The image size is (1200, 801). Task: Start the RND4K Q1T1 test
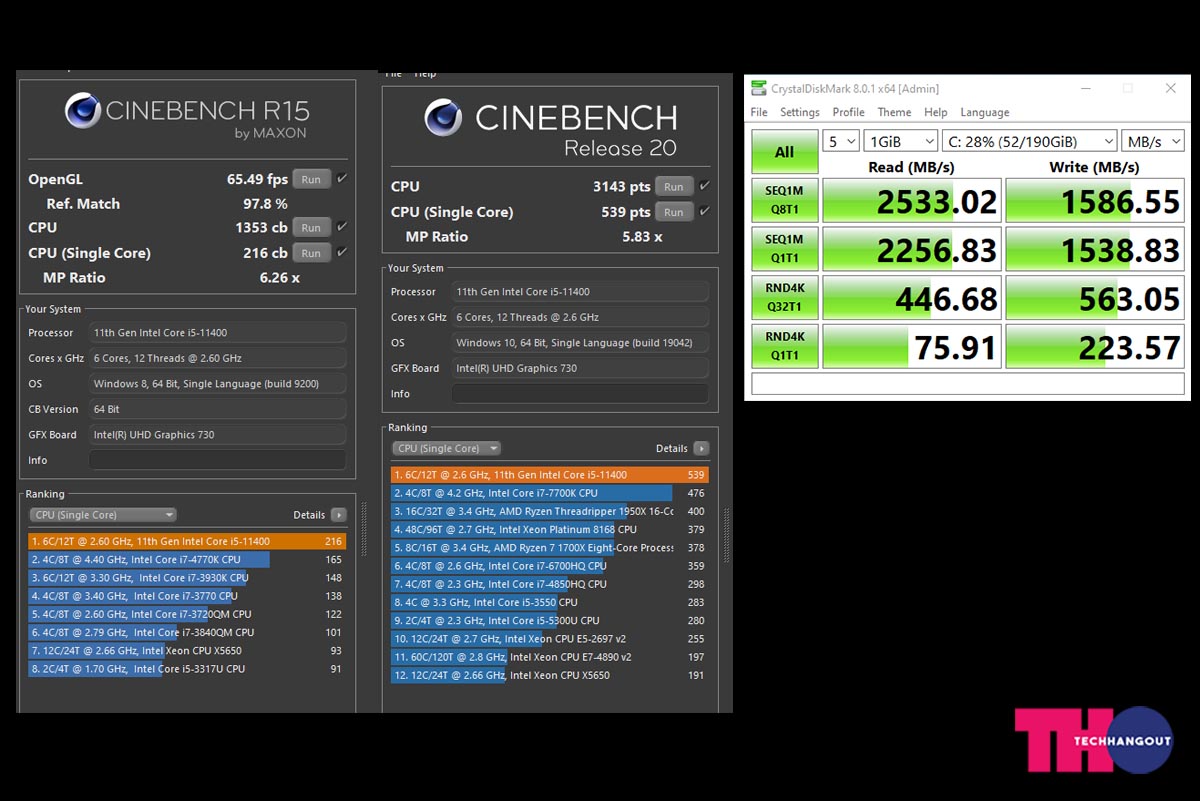784,345
